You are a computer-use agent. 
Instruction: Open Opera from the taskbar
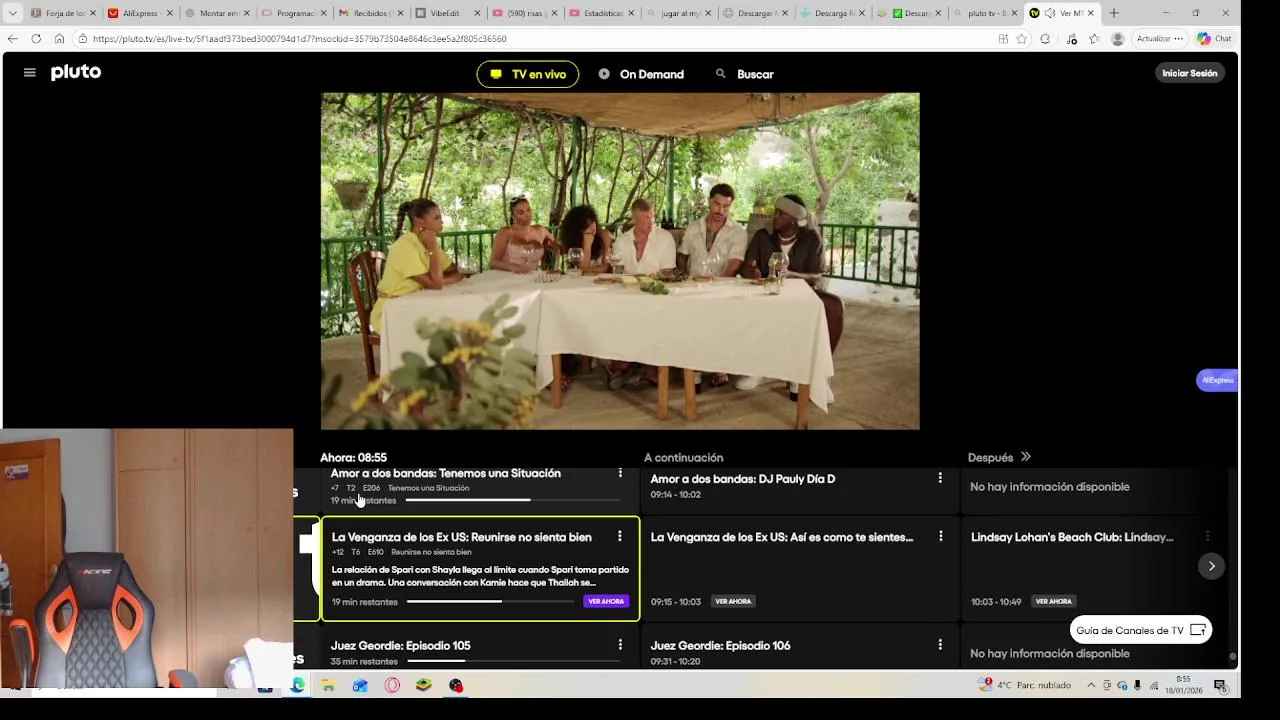392,685
